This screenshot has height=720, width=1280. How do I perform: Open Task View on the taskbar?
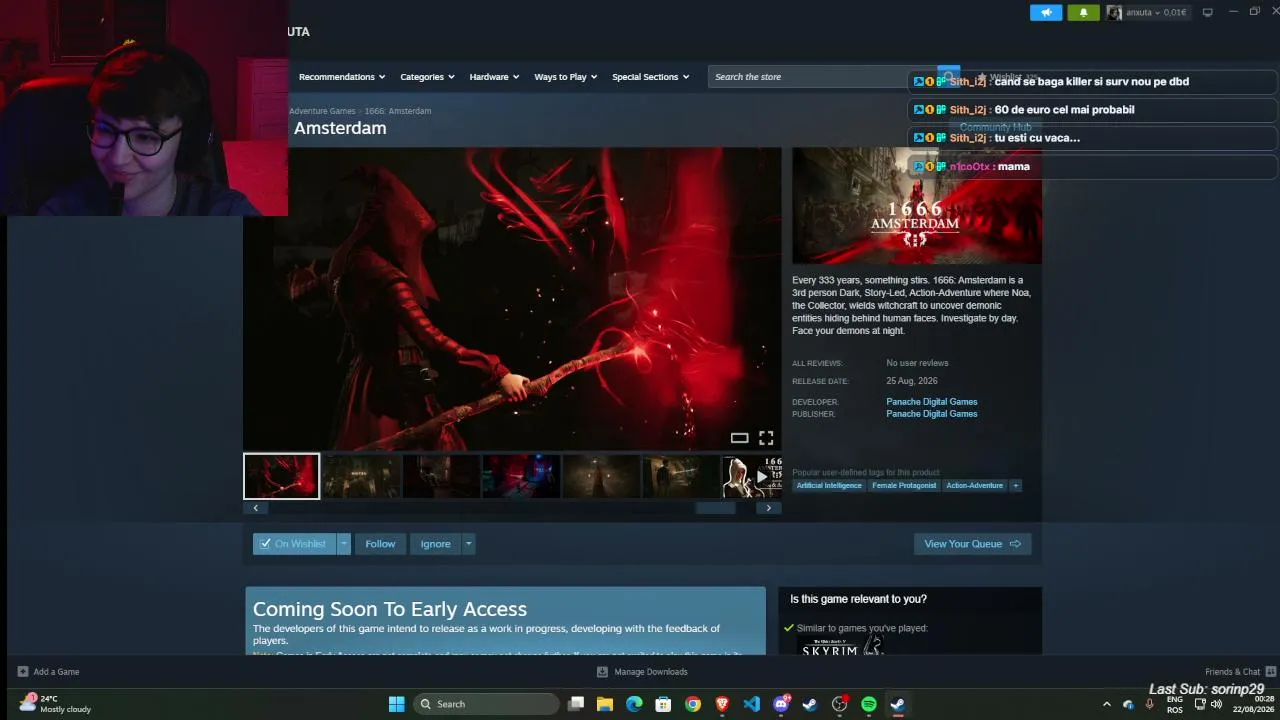pos(576,704)
